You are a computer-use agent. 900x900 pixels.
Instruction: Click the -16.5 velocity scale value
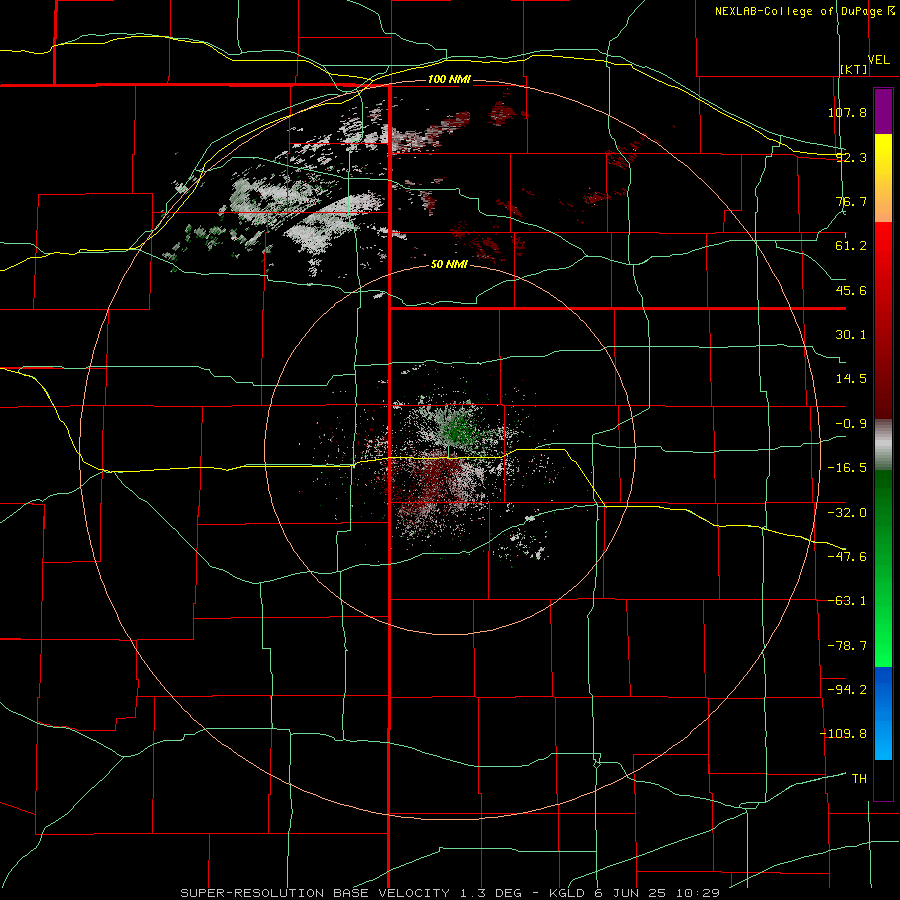(x=847, y=468)
